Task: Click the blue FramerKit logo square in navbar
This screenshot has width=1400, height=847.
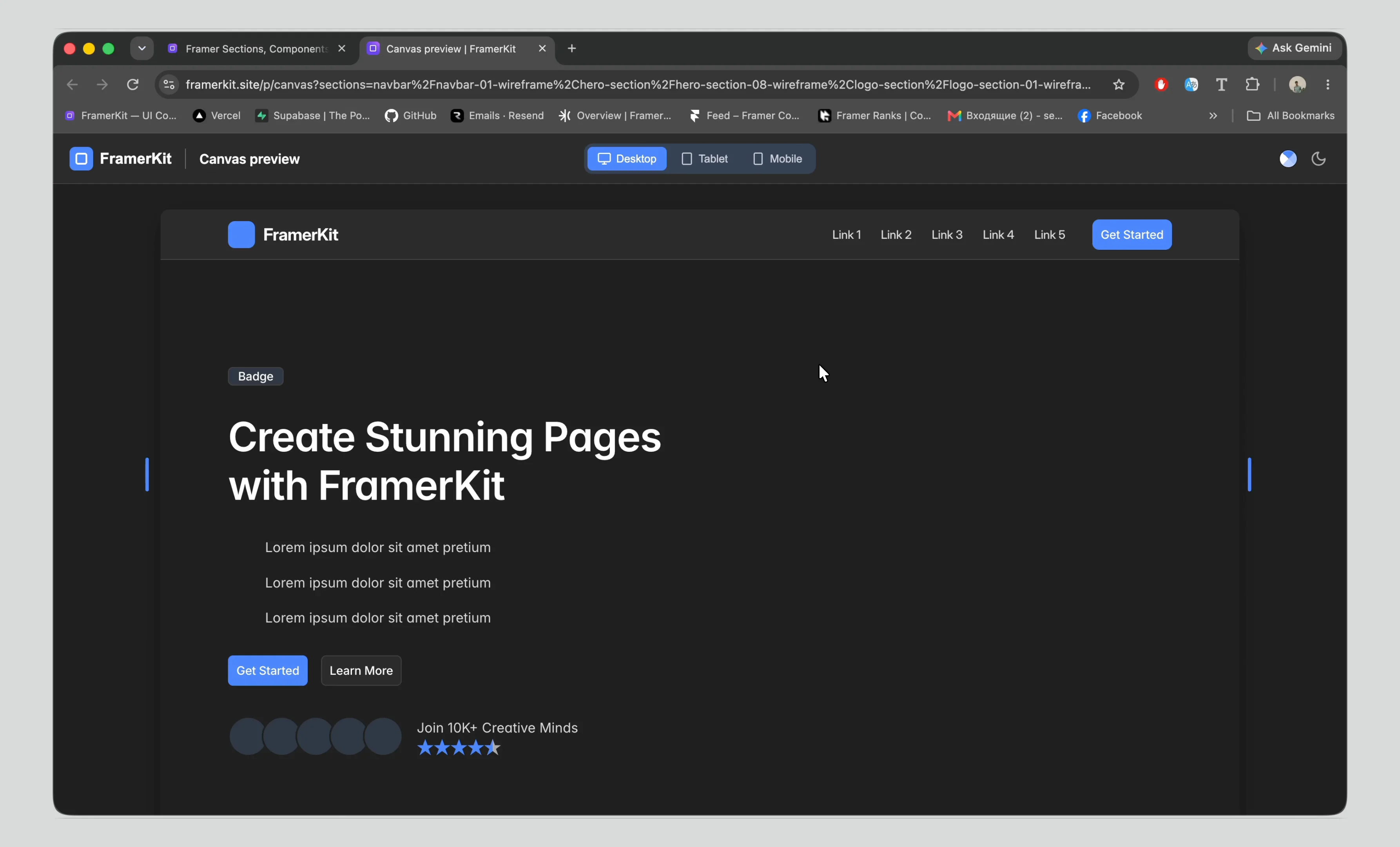Action: point(241,235)
